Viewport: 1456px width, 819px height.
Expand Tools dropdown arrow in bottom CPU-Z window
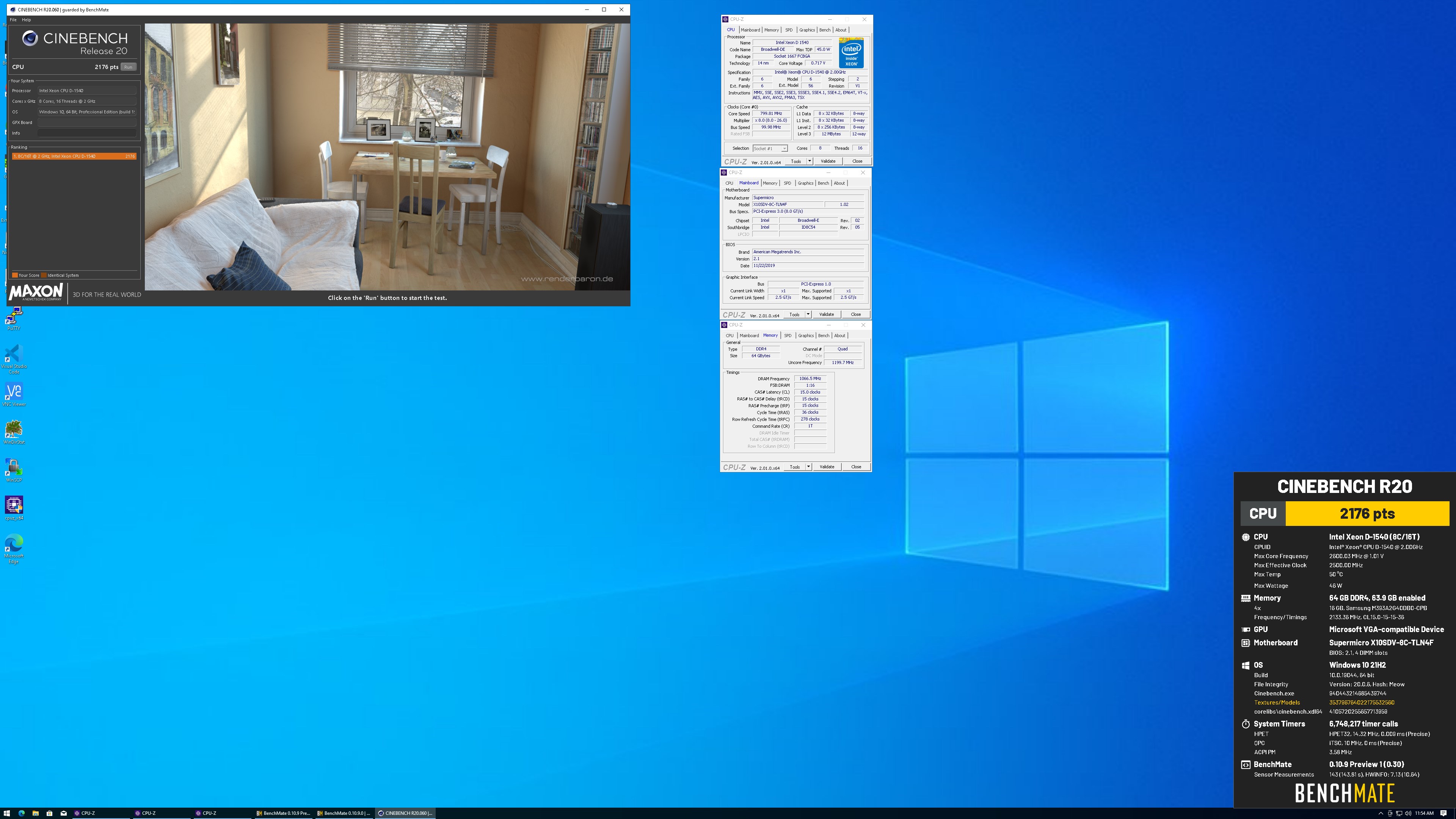[809, 468]
